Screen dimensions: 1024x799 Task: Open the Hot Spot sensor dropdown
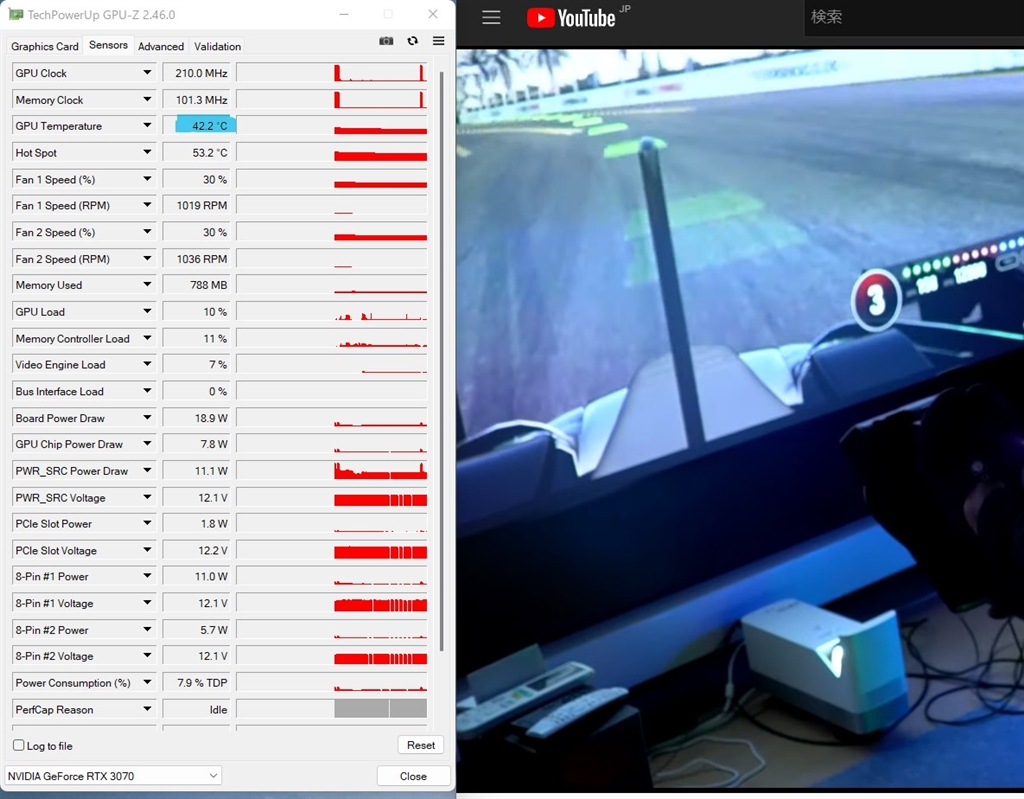[147, 152]
